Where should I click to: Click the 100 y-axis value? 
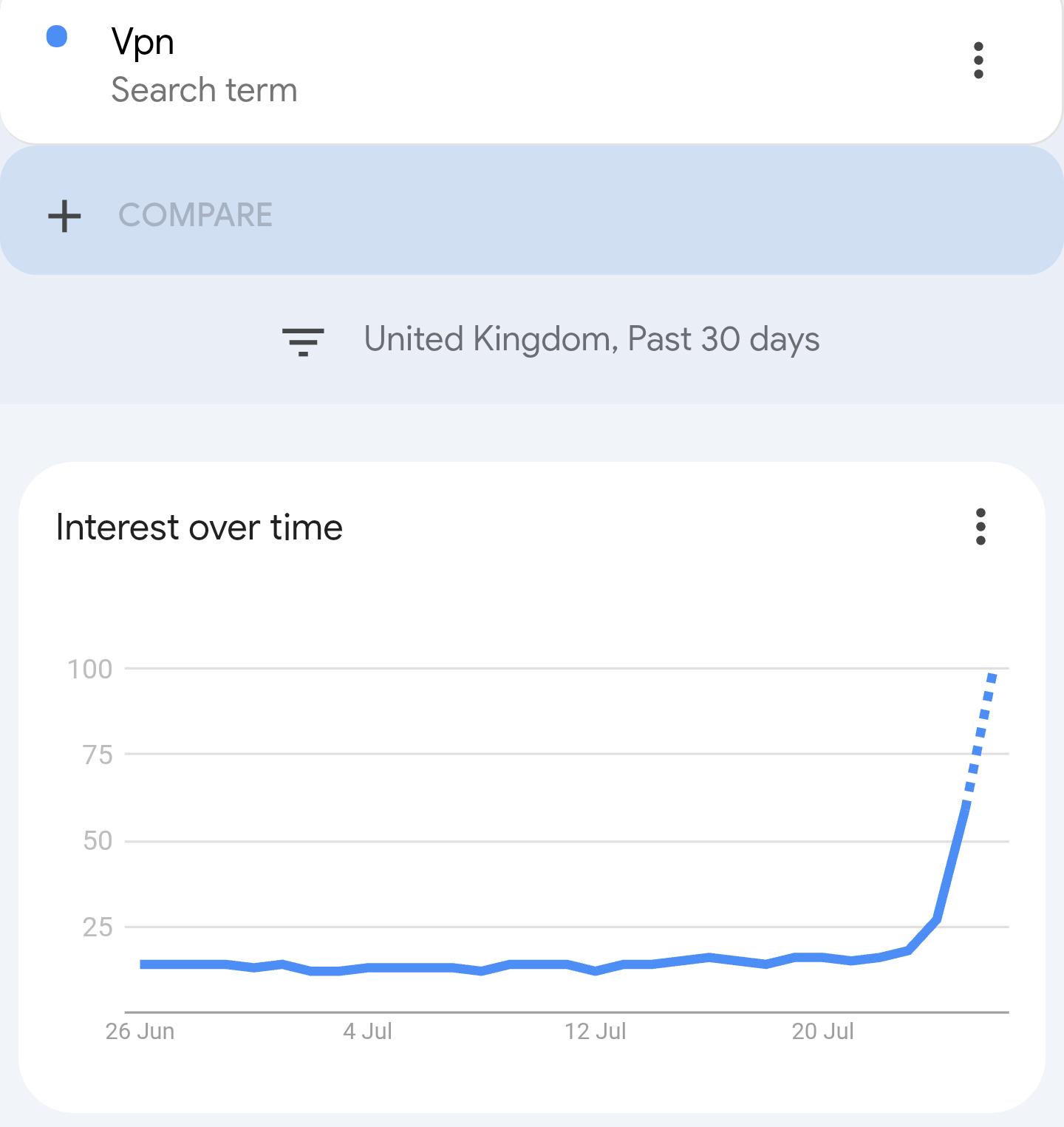tap(90, 669)
